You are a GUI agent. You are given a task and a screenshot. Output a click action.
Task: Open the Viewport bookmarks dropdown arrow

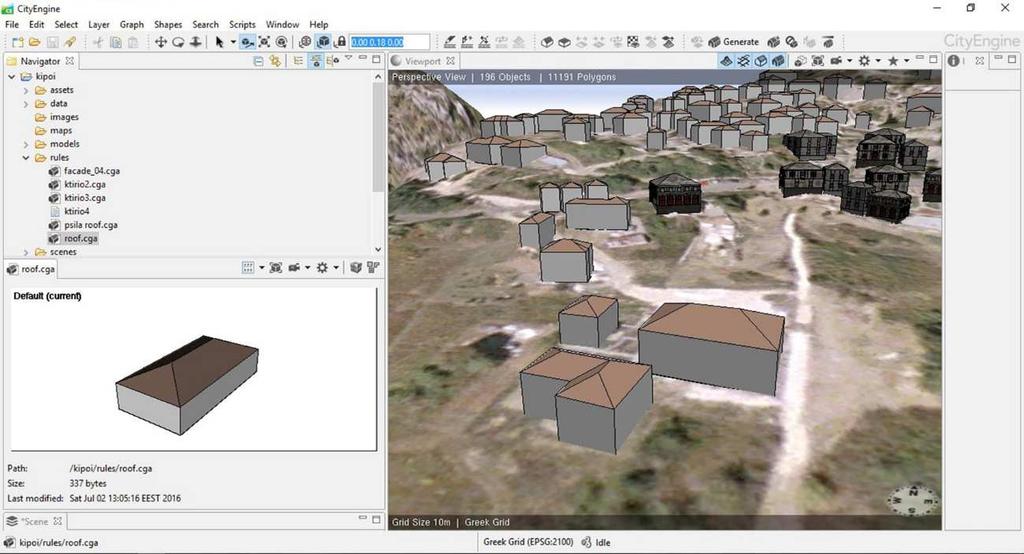[x=906, y=61]
